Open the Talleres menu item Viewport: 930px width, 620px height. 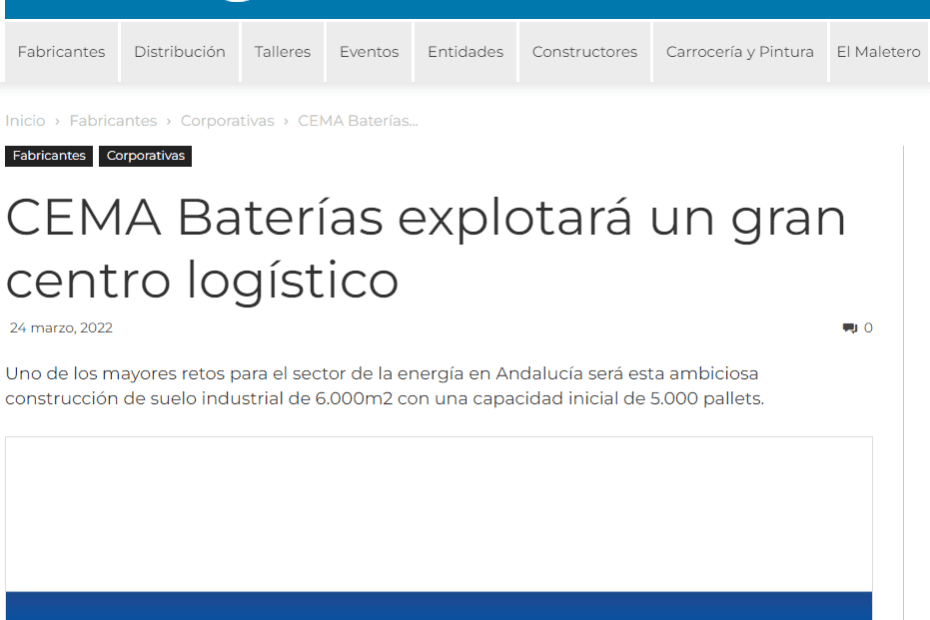pyautogui.click(x=282, y=52)
